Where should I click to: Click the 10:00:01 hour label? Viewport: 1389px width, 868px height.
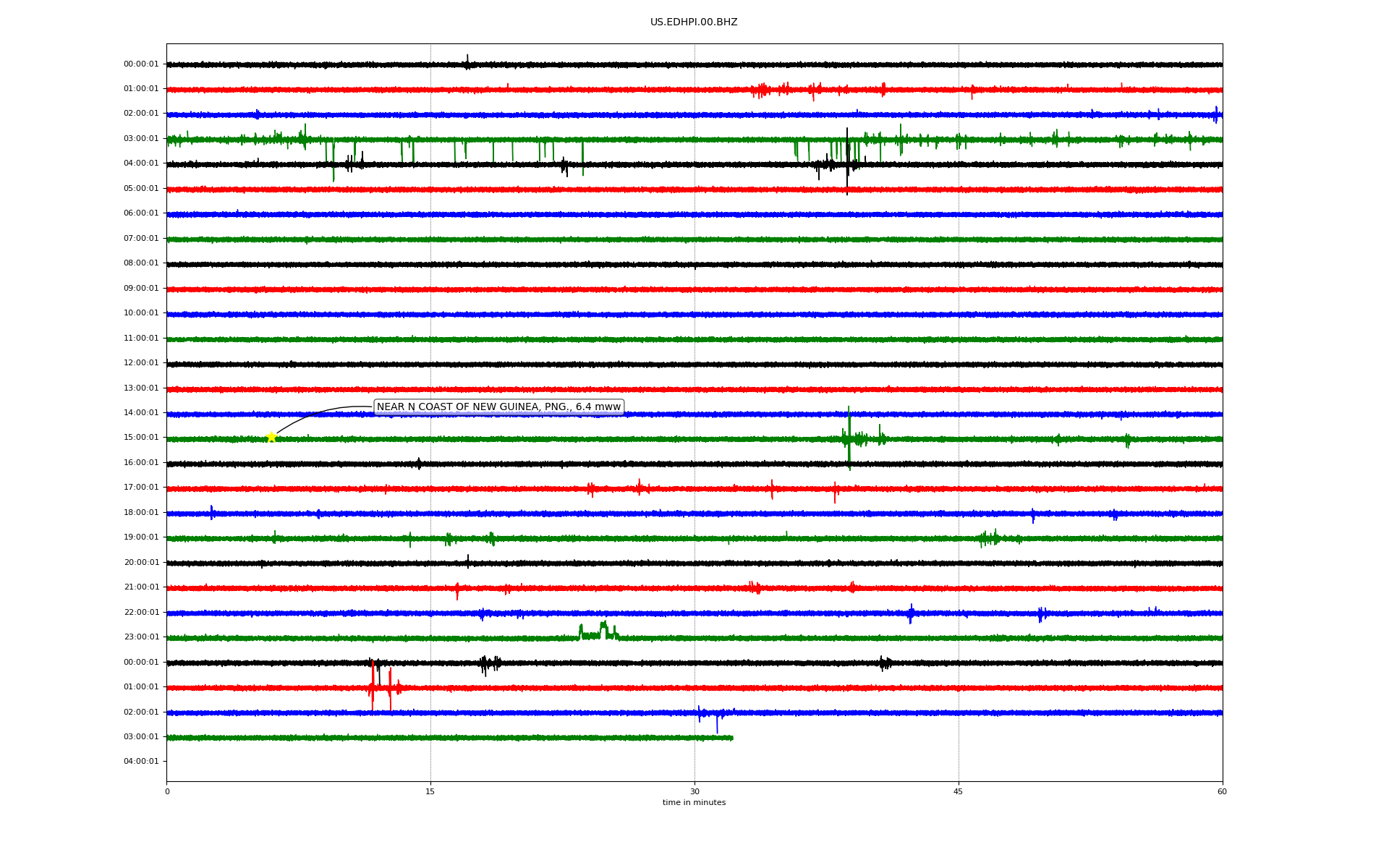coord(141,313)
